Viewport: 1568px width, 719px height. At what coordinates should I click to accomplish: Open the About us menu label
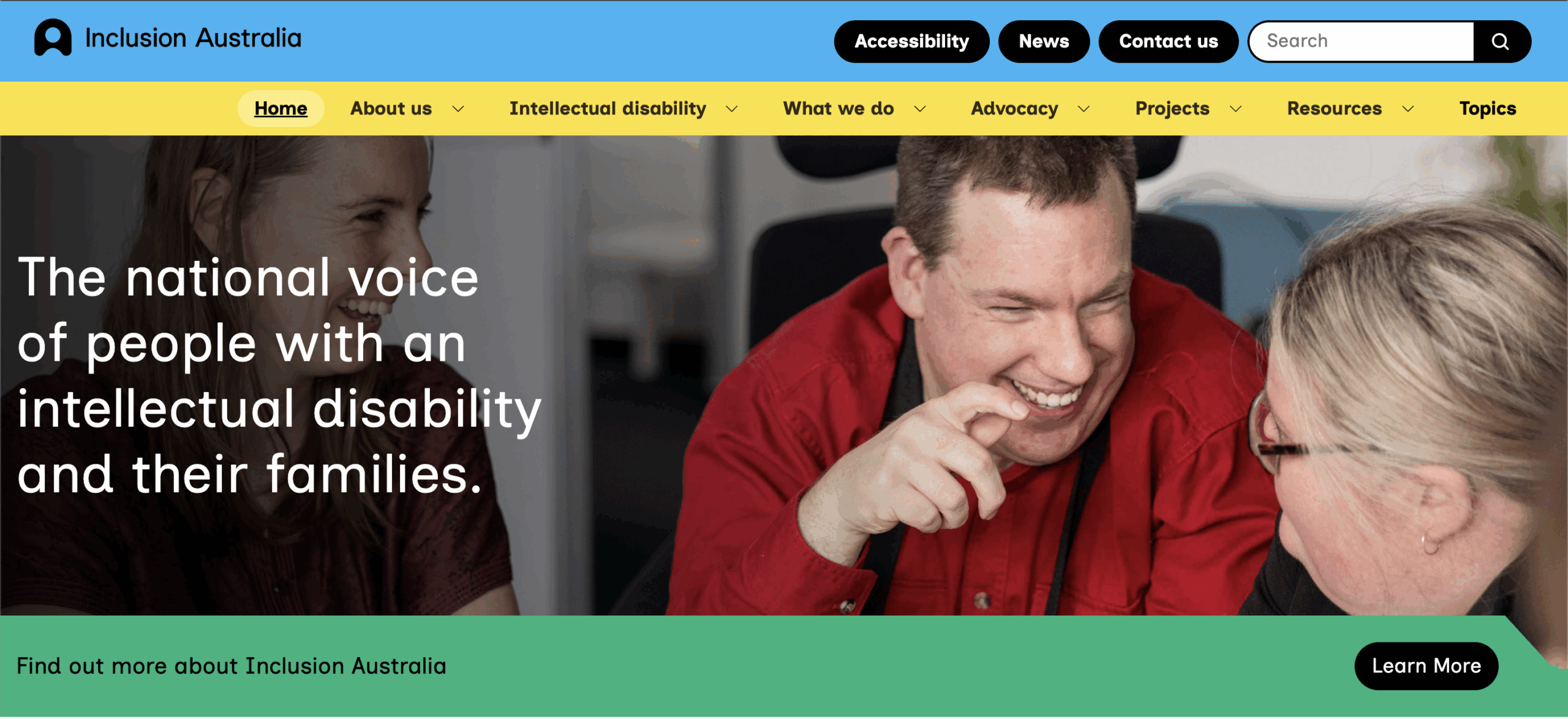391,108
